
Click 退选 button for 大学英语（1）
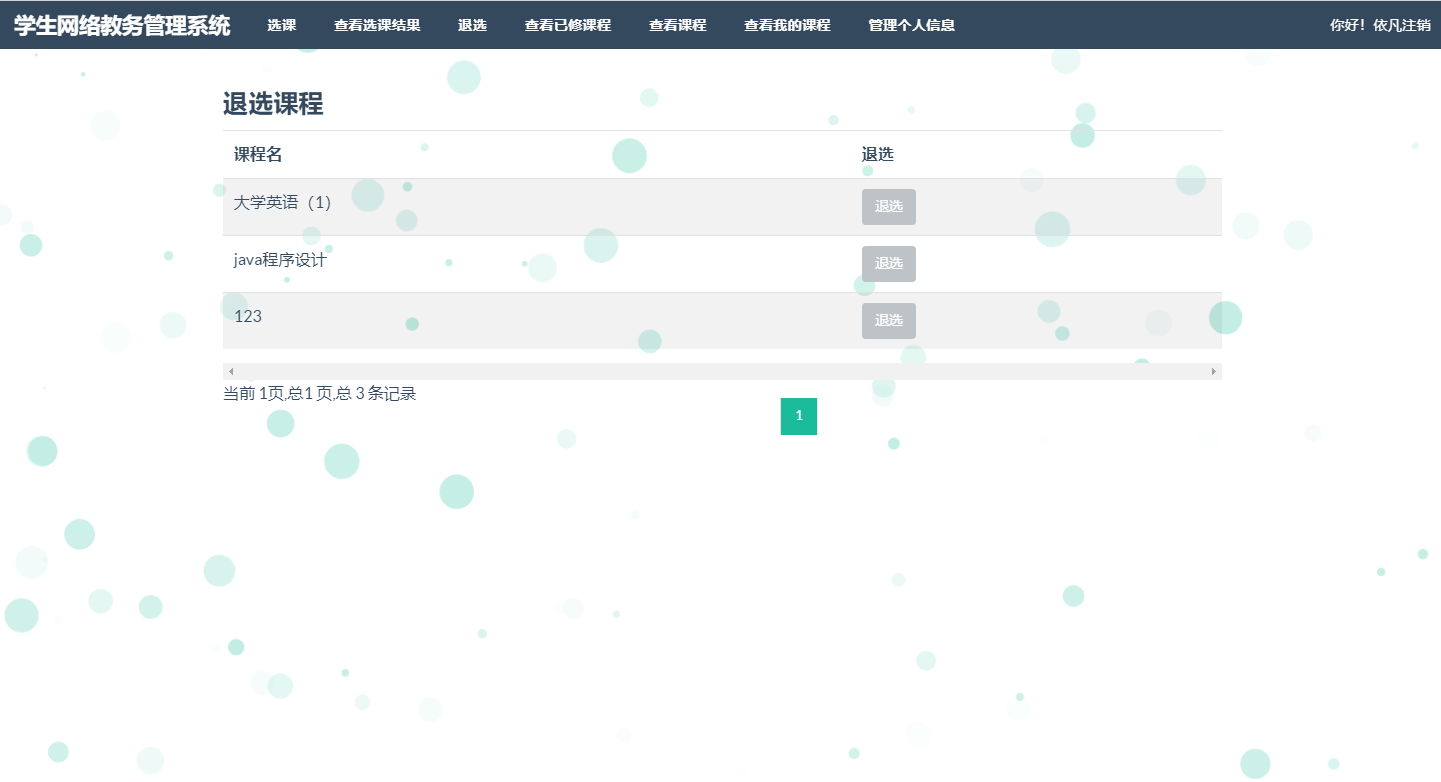point(888,207)
